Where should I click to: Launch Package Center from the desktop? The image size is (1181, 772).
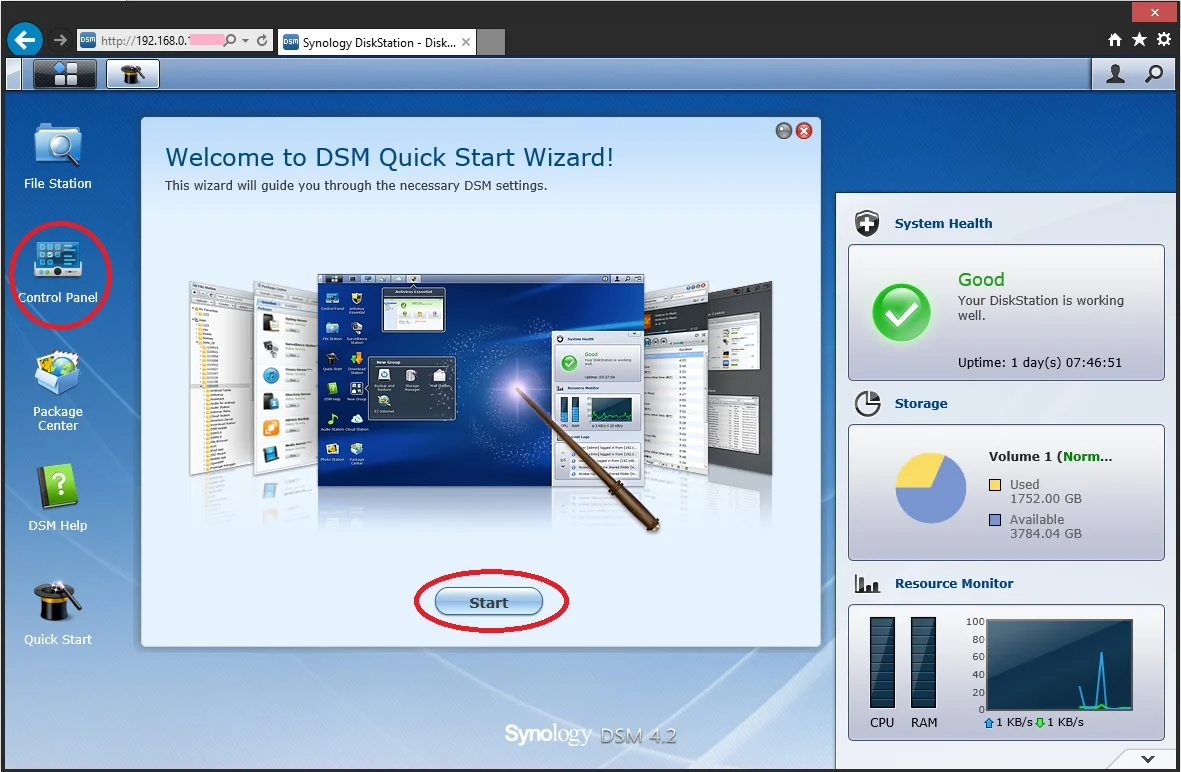click(57, 392)
